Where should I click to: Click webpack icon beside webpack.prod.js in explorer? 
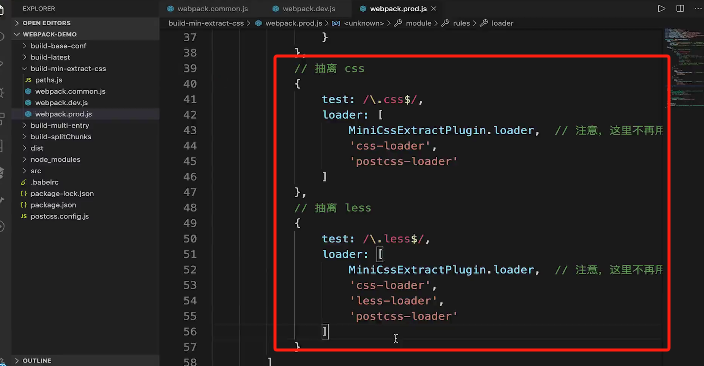(x=28, y=114)
